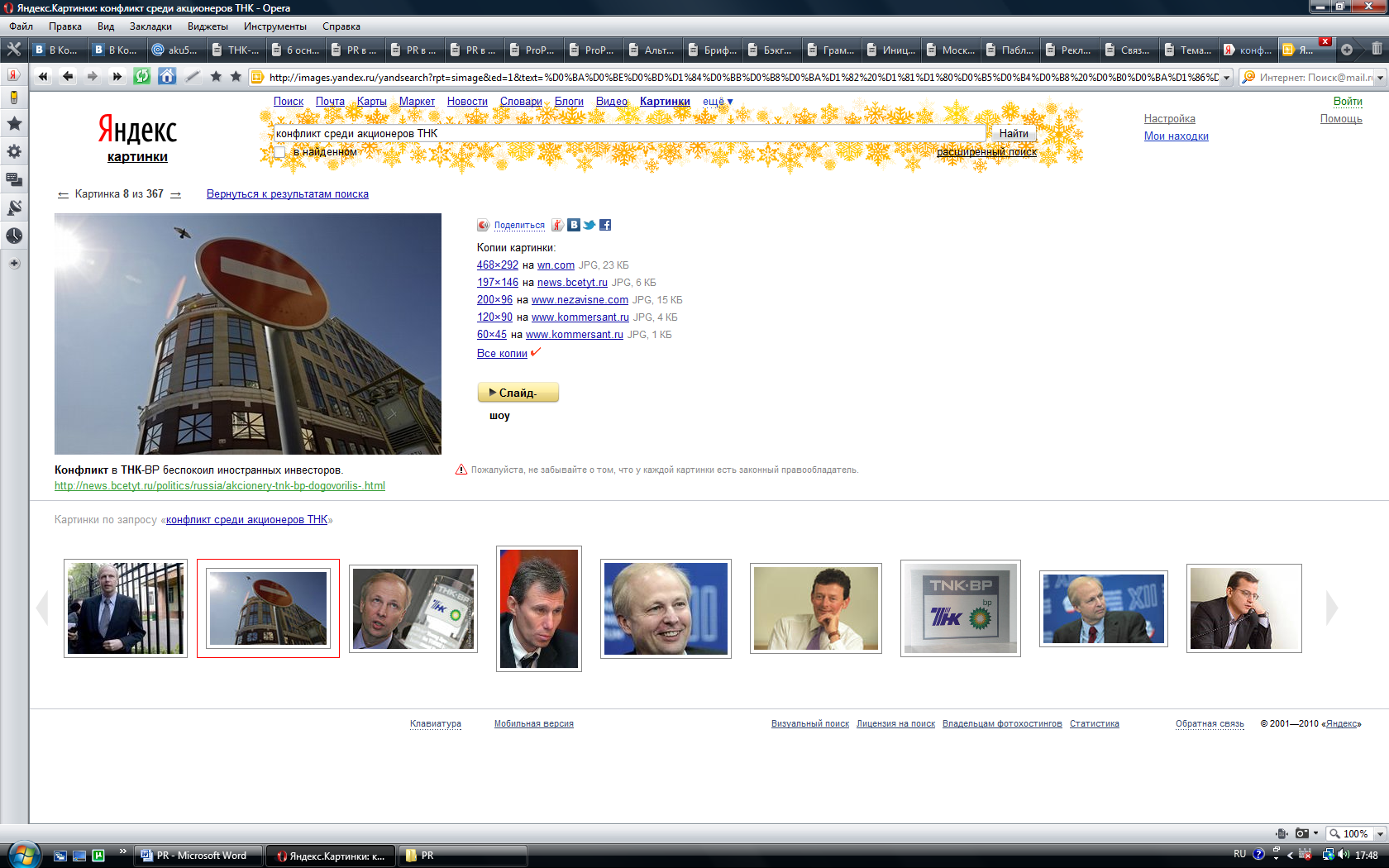This screenshot has height=868, width=1389.
Task: Open the History clock panel in sidebar
Action: 14,236
